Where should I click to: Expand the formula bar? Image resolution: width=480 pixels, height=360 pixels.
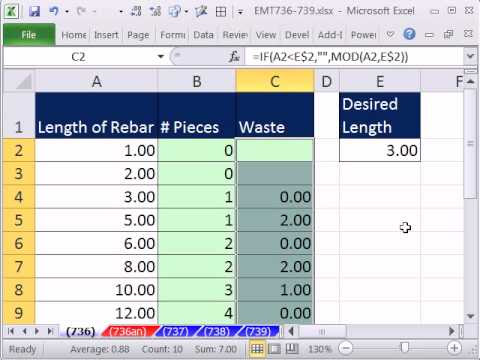pos(470,56)
